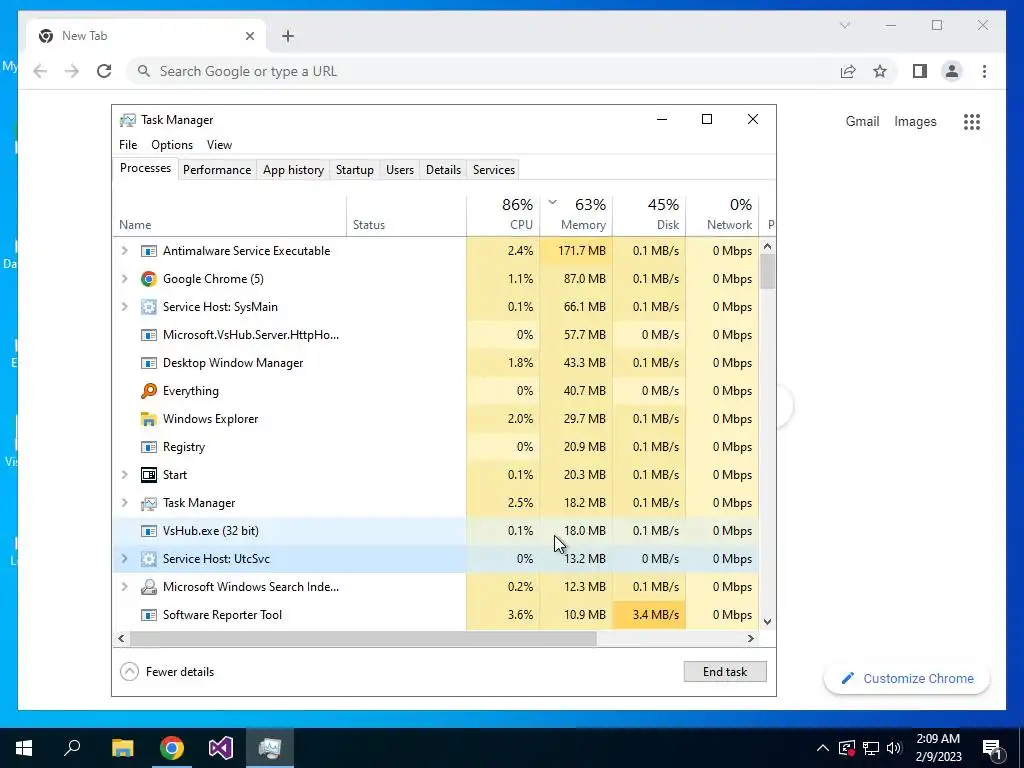Click the horizontal scrollbar right arrow
The width and height of the screenshot is (1024, 768).
751,639
